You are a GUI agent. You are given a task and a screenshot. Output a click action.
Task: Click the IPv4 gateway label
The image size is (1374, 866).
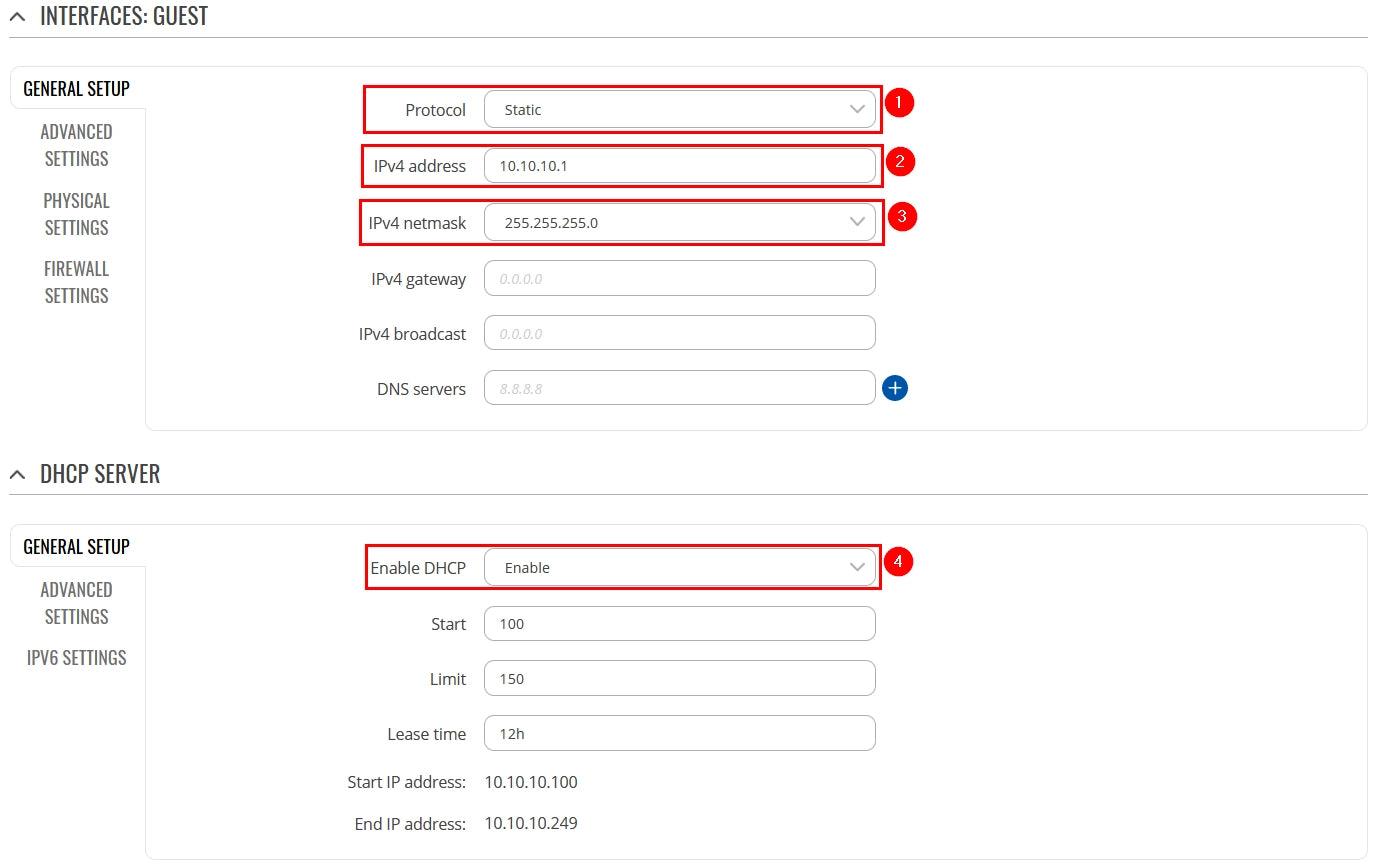tap(419, 279)
